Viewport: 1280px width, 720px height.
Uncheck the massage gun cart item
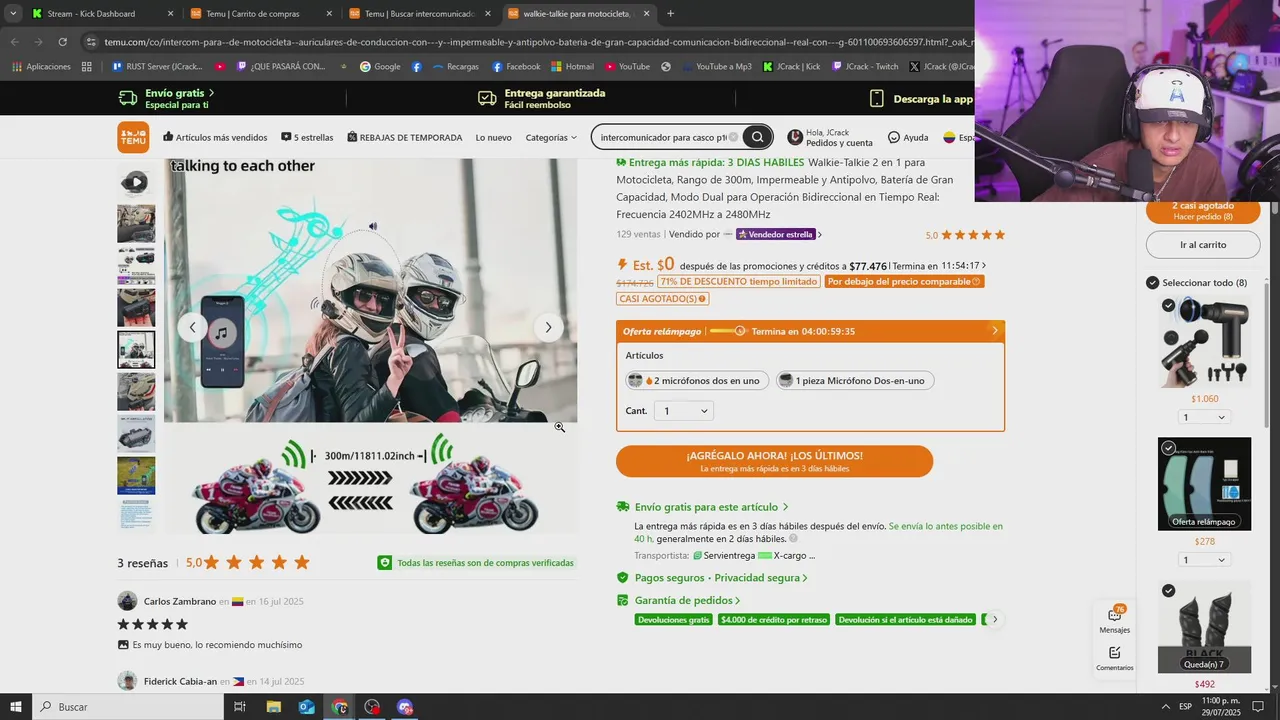tap(1168, 305)
